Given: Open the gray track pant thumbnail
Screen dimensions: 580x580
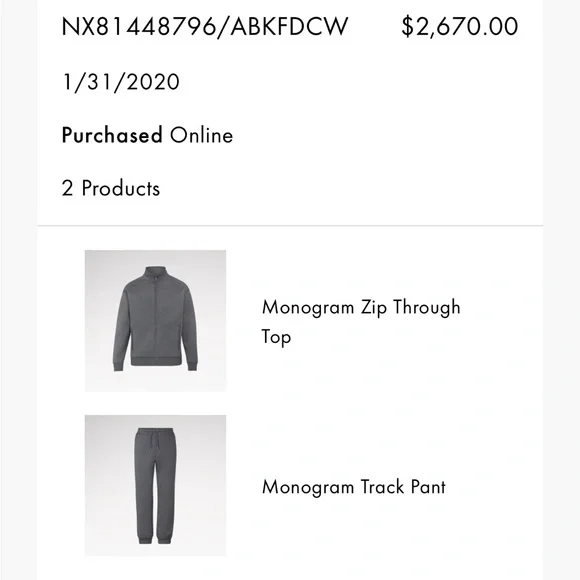Looking at the screenshot, I should (155, 485).
